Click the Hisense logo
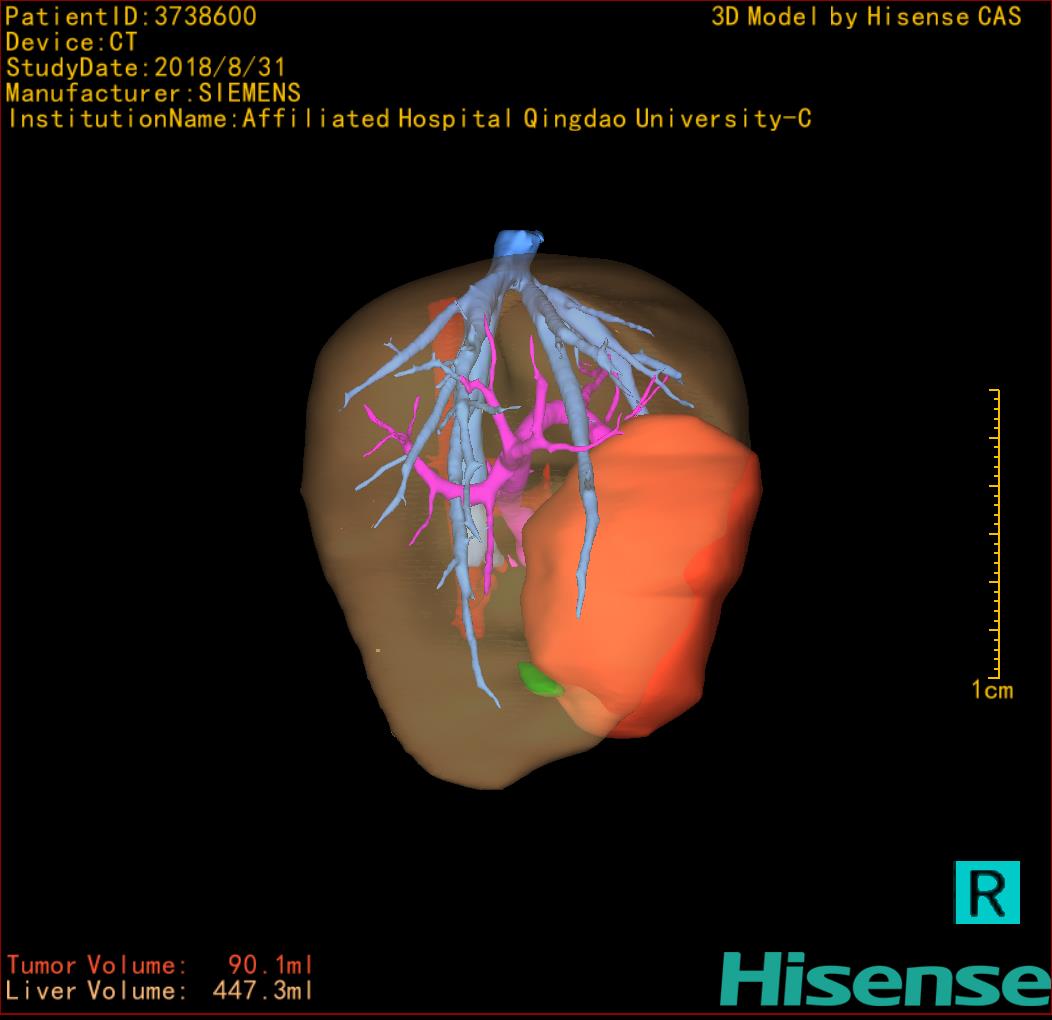This screenshot has width=1052, height=1020. pyautogui.click(x=885, y=978)
